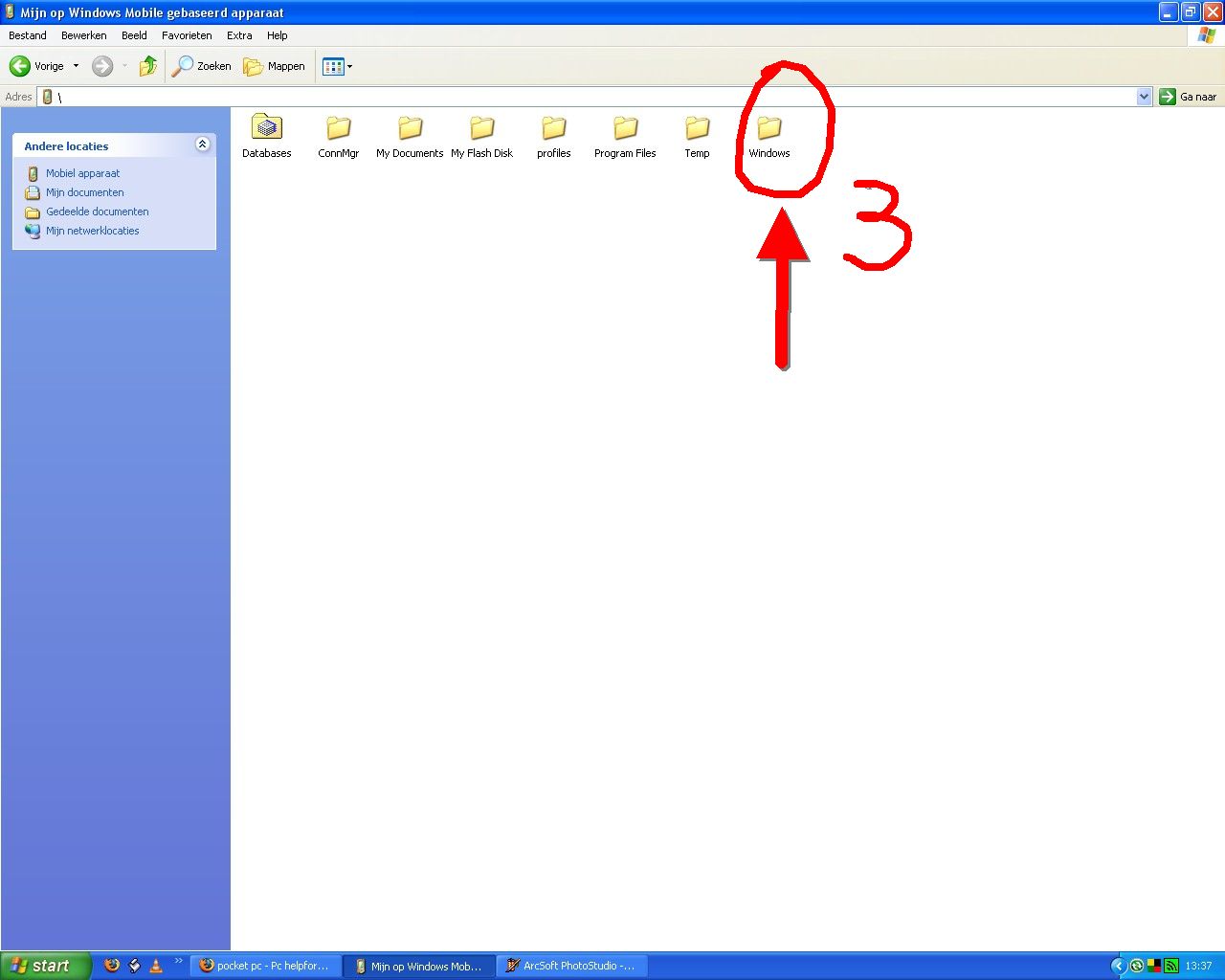Switch to the Mijn op Windows Mobile taskbar button
This screenshot has width=1225, height=980.
(420, 966)
